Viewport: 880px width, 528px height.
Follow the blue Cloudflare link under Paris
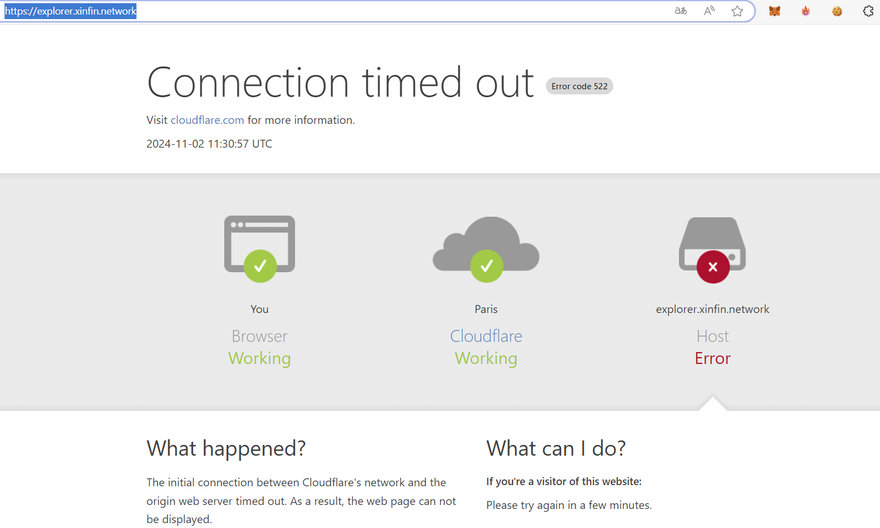click(x=486, y=336)
